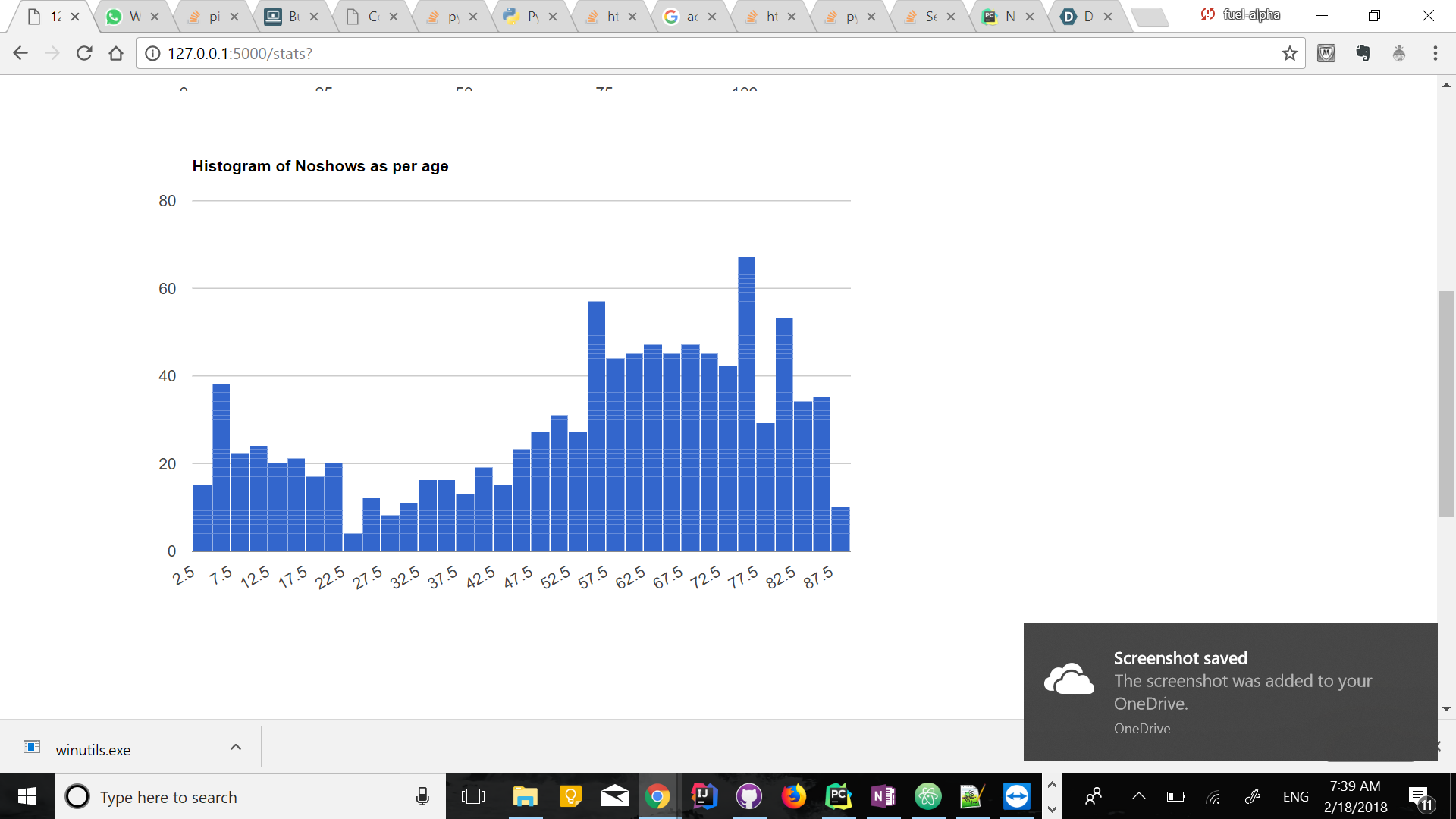1456x819 pixels.
Task: Open TeamViewer from taskbar
Action: point(1016,796)
